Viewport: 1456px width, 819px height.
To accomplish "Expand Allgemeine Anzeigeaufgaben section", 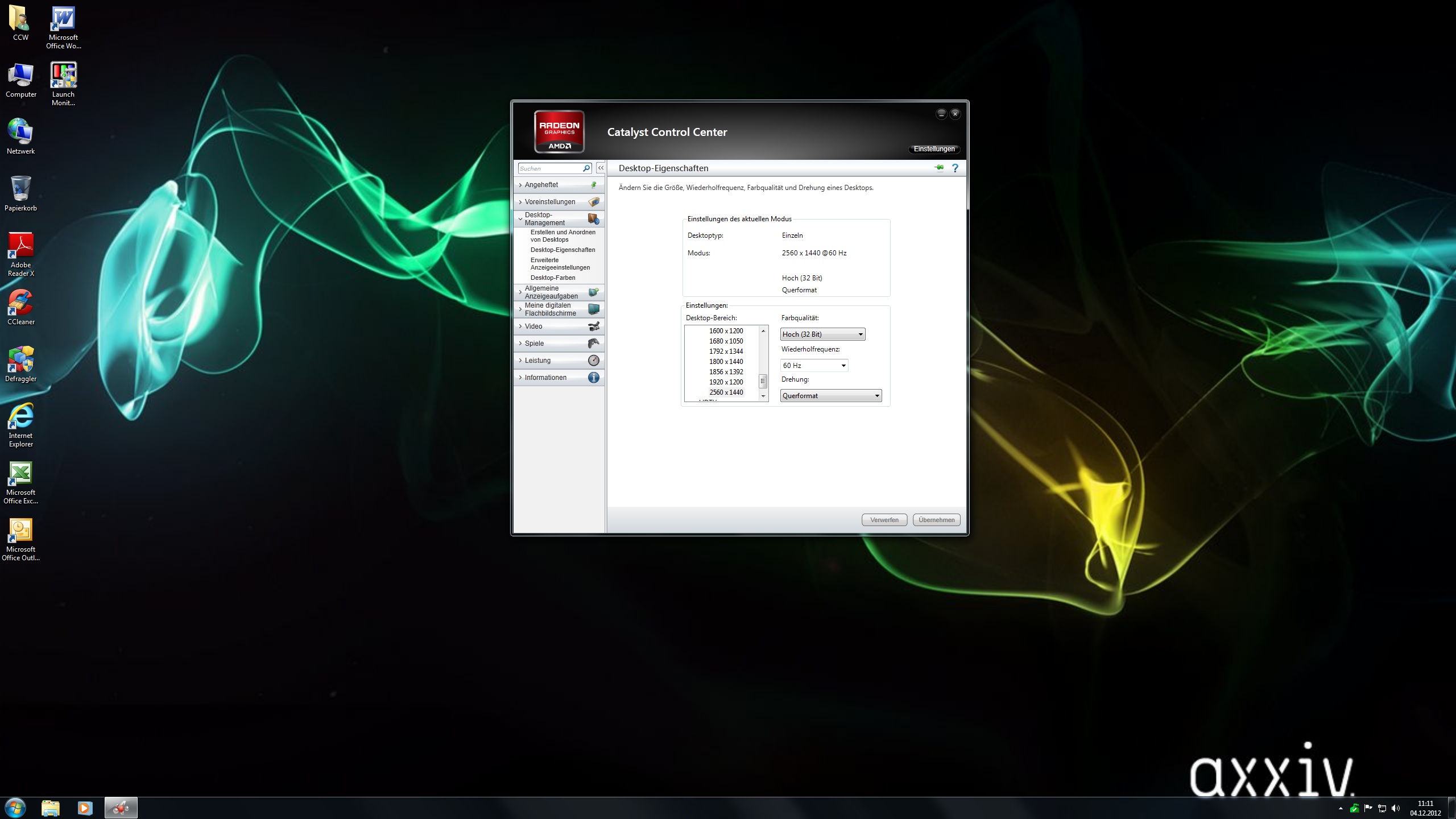I will pos(551,292).
